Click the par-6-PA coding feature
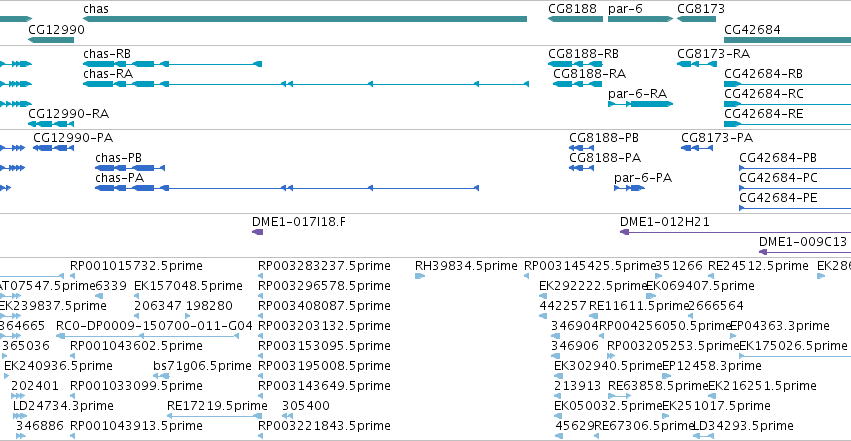851x441 pixels. click(630, 188)
